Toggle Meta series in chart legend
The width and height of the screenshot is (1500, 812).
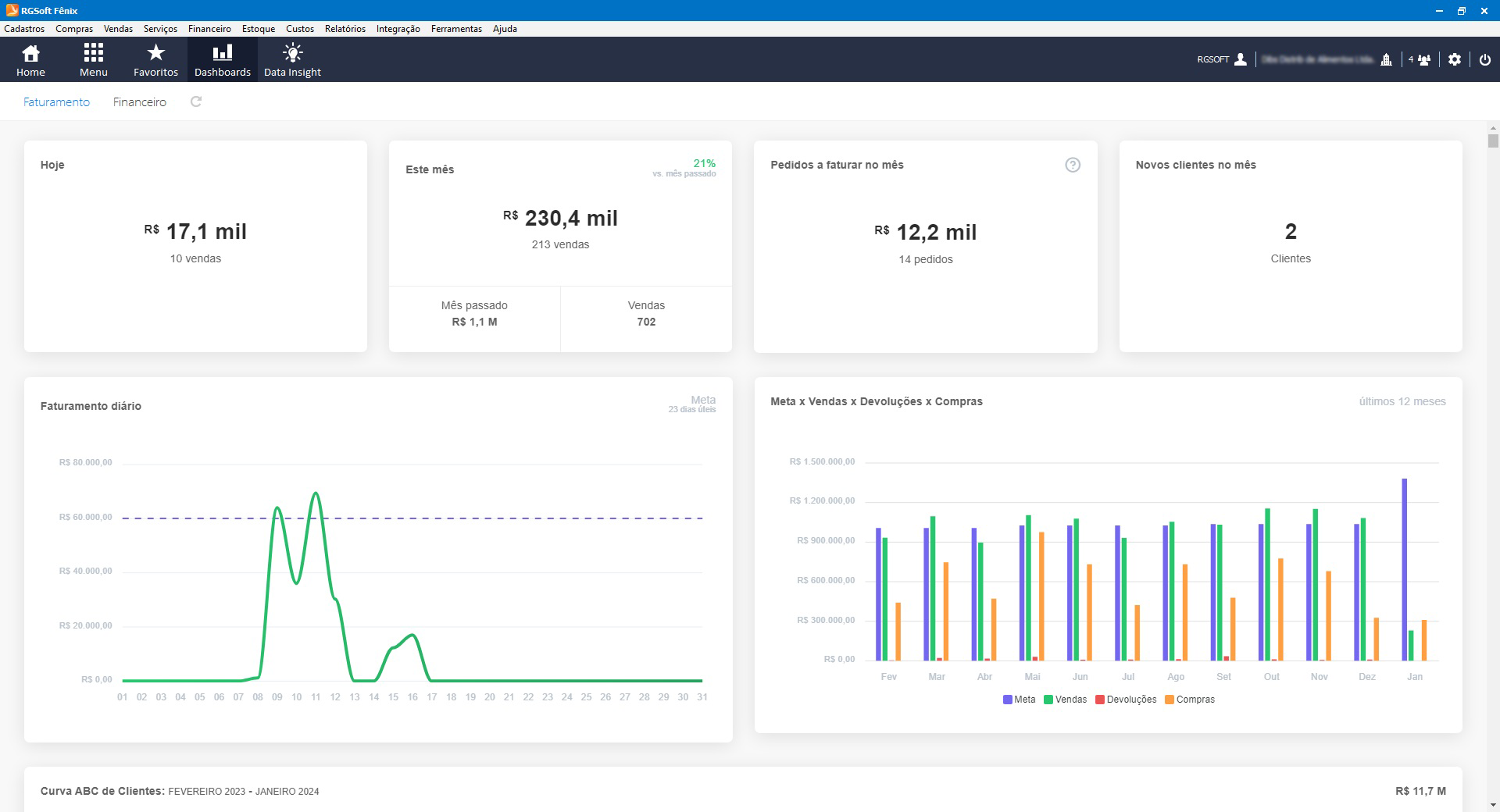1019,700
